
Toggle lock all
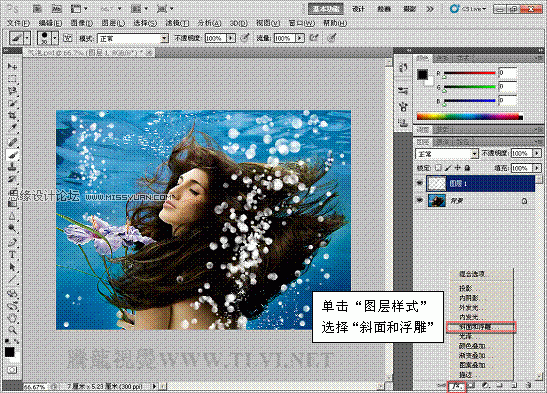(x=467, y=168)
